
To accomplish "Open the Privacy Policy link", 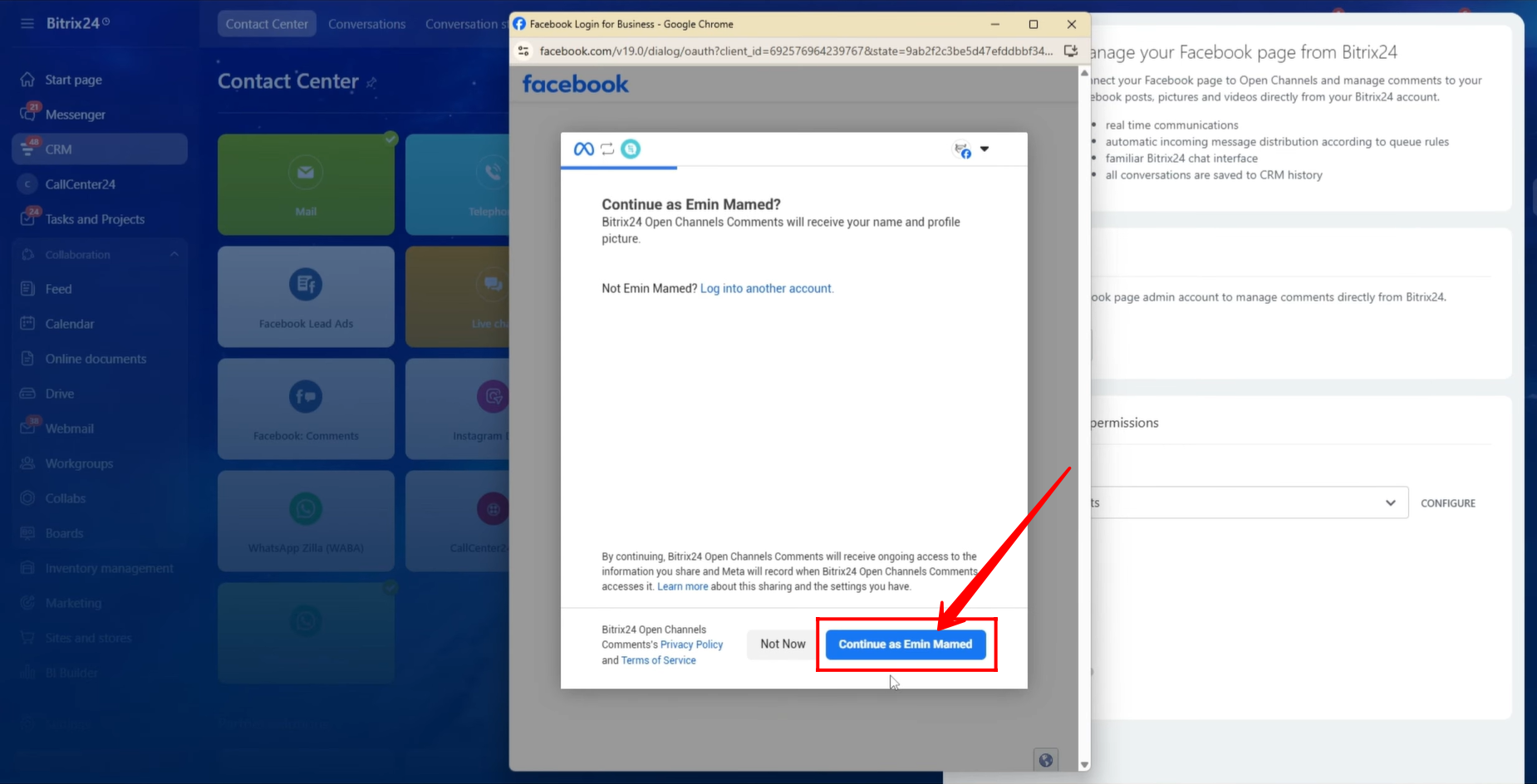I will 691,644.
